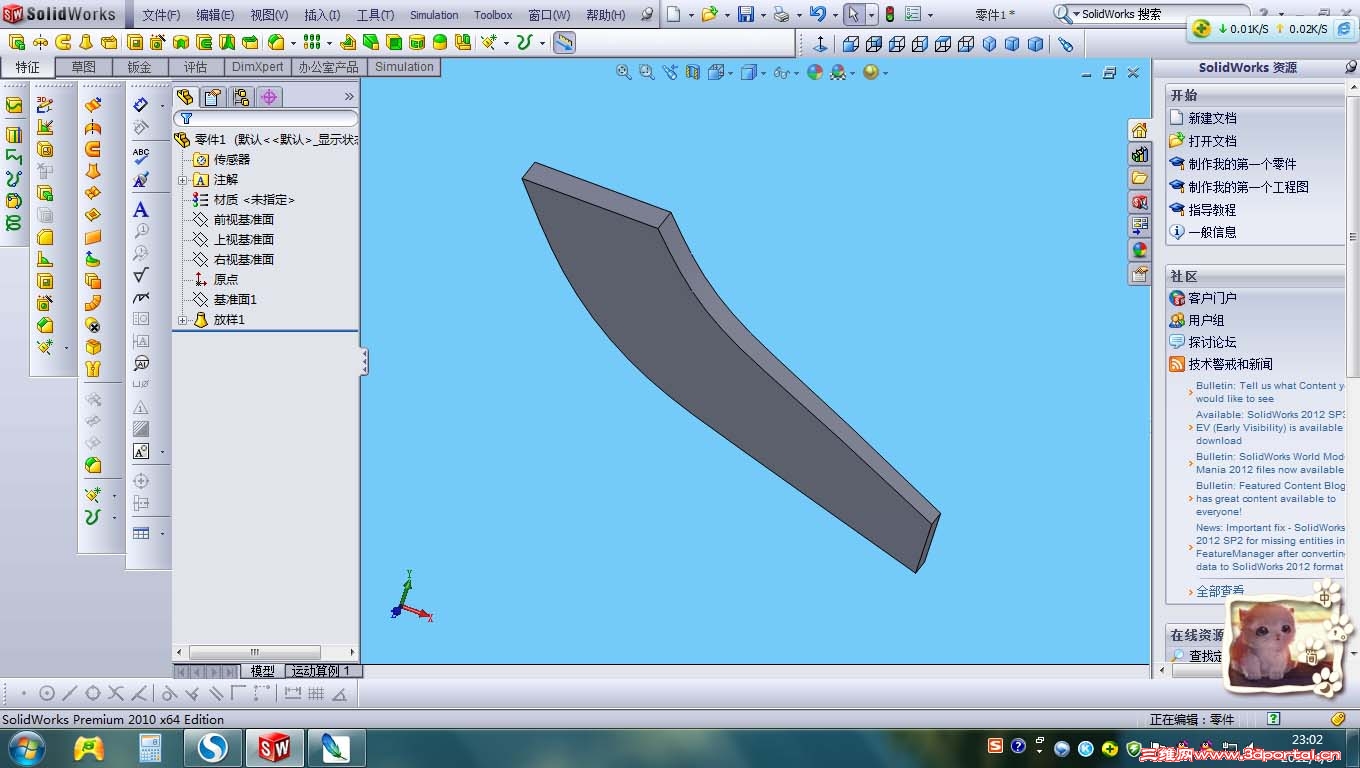Open the Undo history dropdown arrow
Viewport: 1360px width, 768px height.
click(x=835, y=15)
